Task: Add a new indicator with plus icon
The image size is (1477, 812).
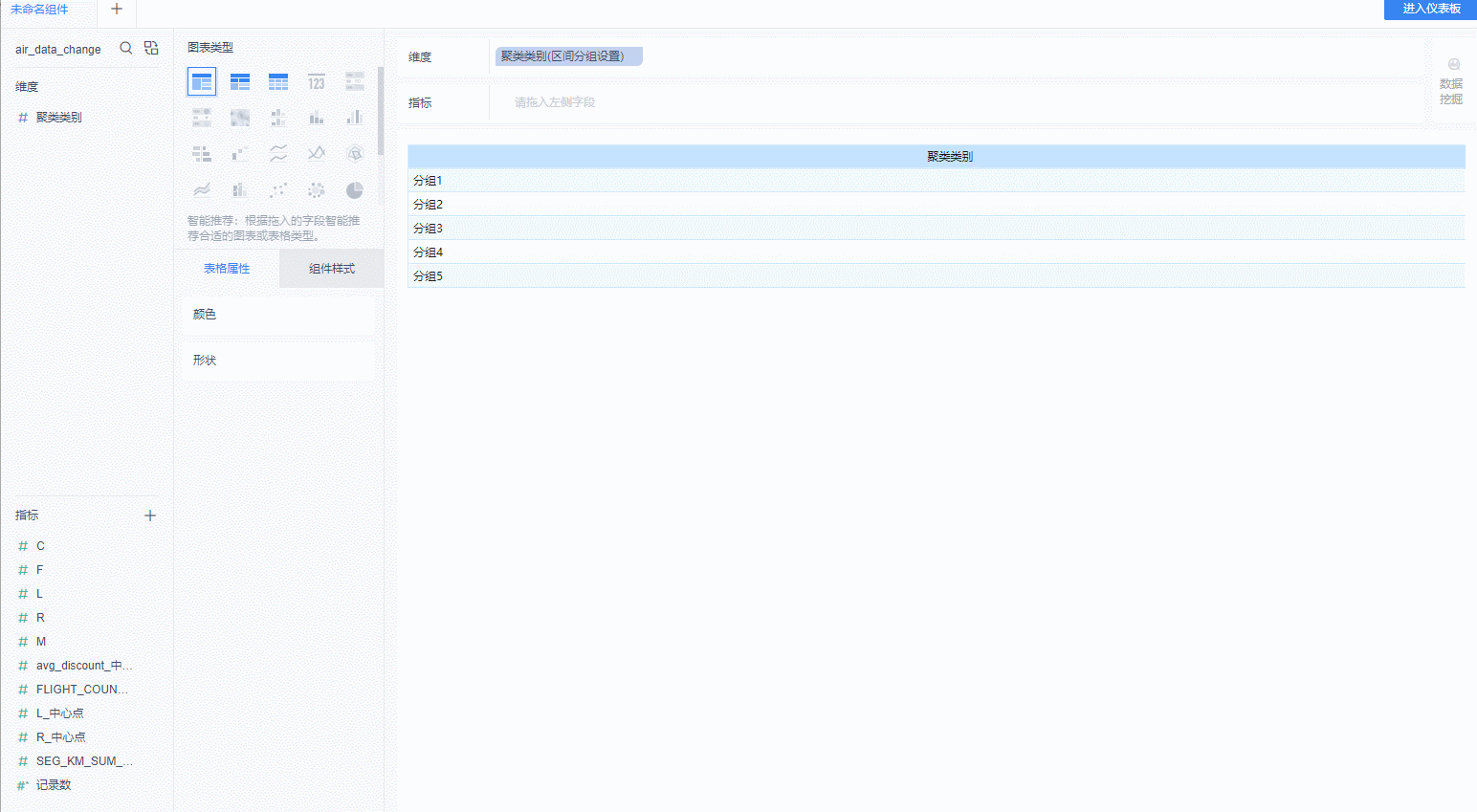Action: (150, 516)
